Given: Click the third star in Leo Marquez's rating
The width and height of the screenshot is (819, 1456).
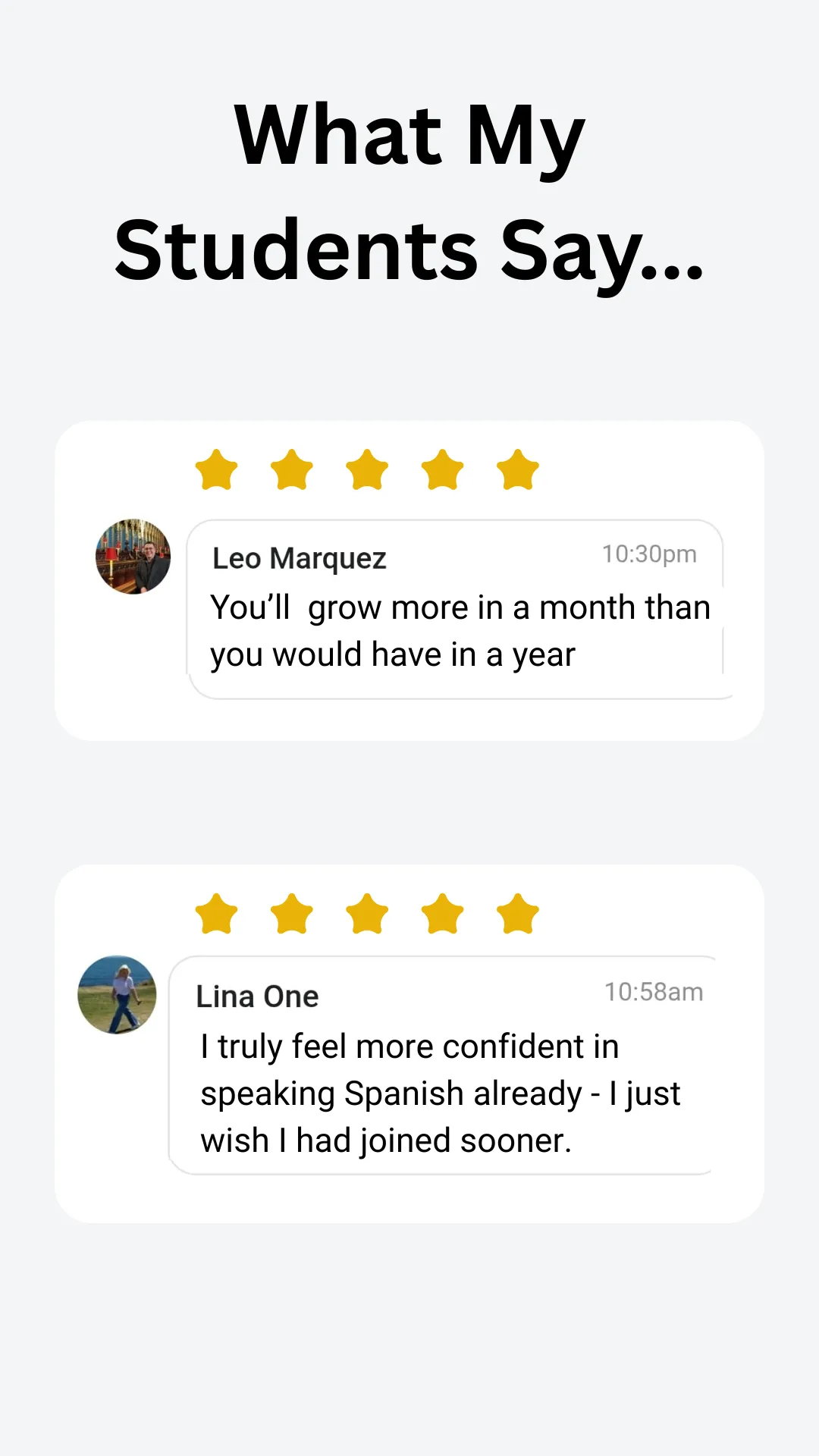Looking at the screenshot, I should (x=367, y=469).
